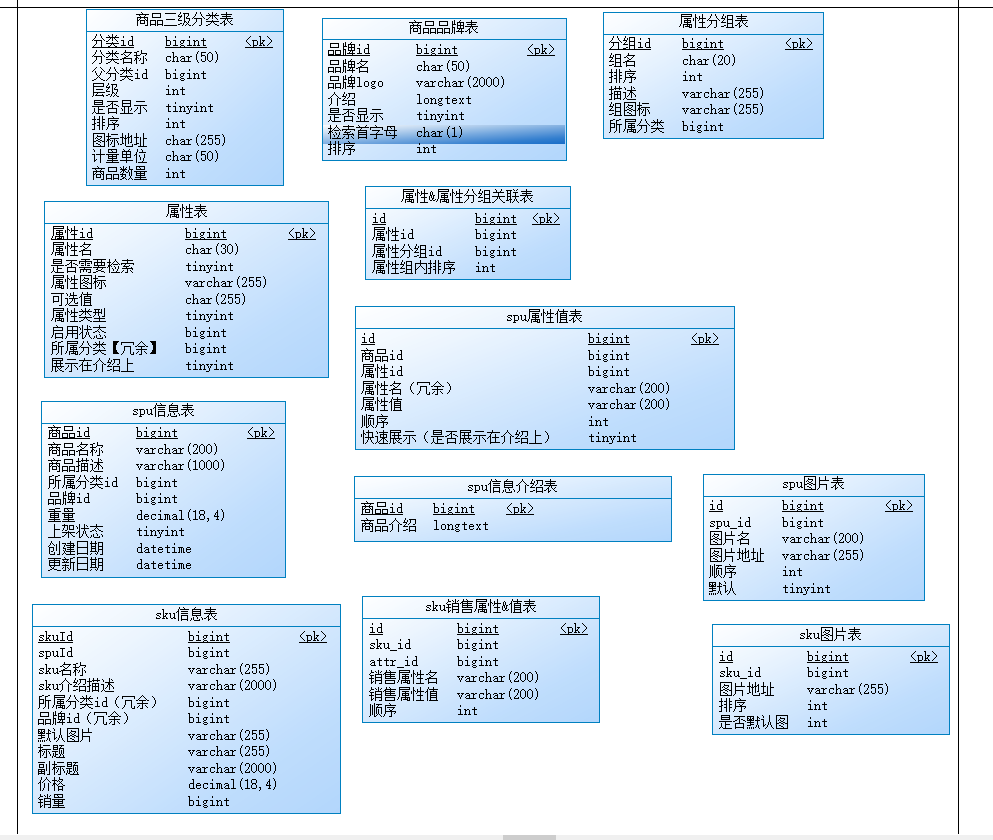Screen dimensions: 993x840
Task: Click the 图片名 varchar(200) row
Action: [813, 539]
